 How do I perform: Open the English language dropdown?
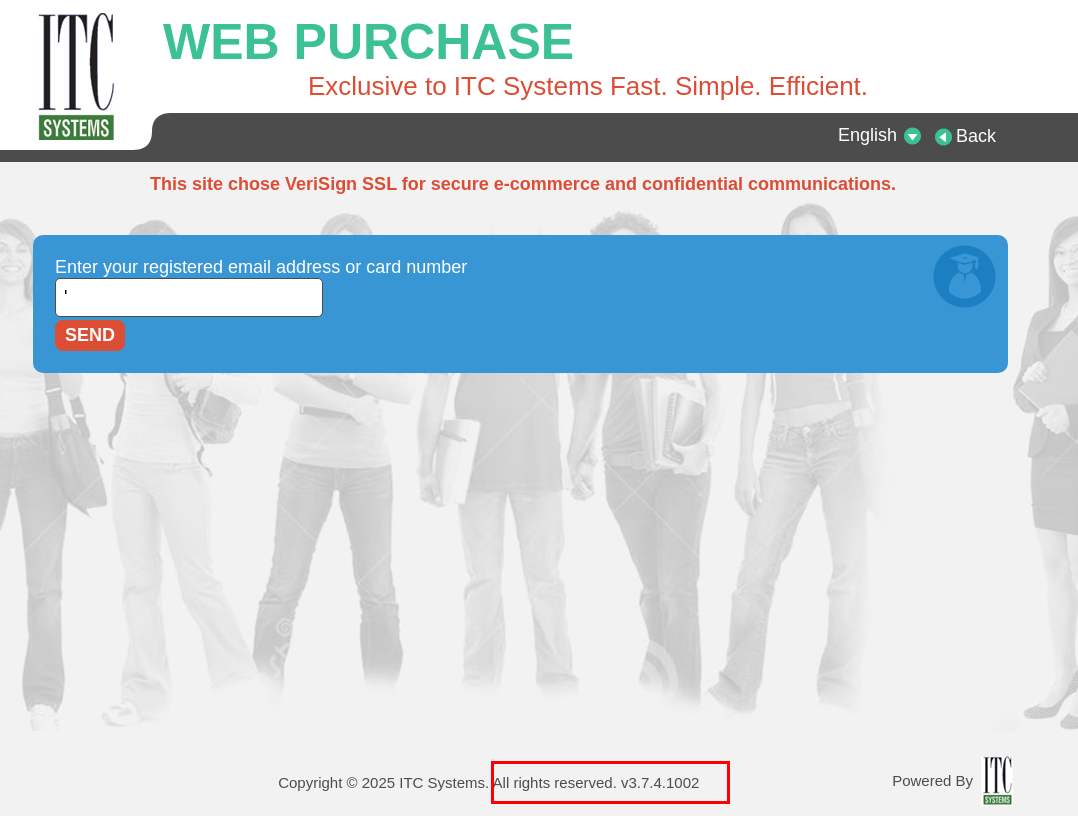879,135
